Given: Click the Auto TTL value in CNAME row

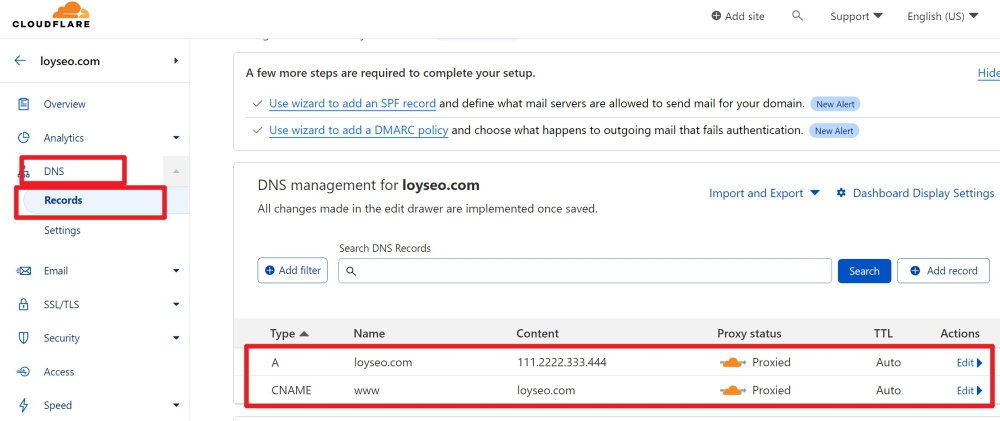Looking at the screenshot, I should [x=888, y=390].
